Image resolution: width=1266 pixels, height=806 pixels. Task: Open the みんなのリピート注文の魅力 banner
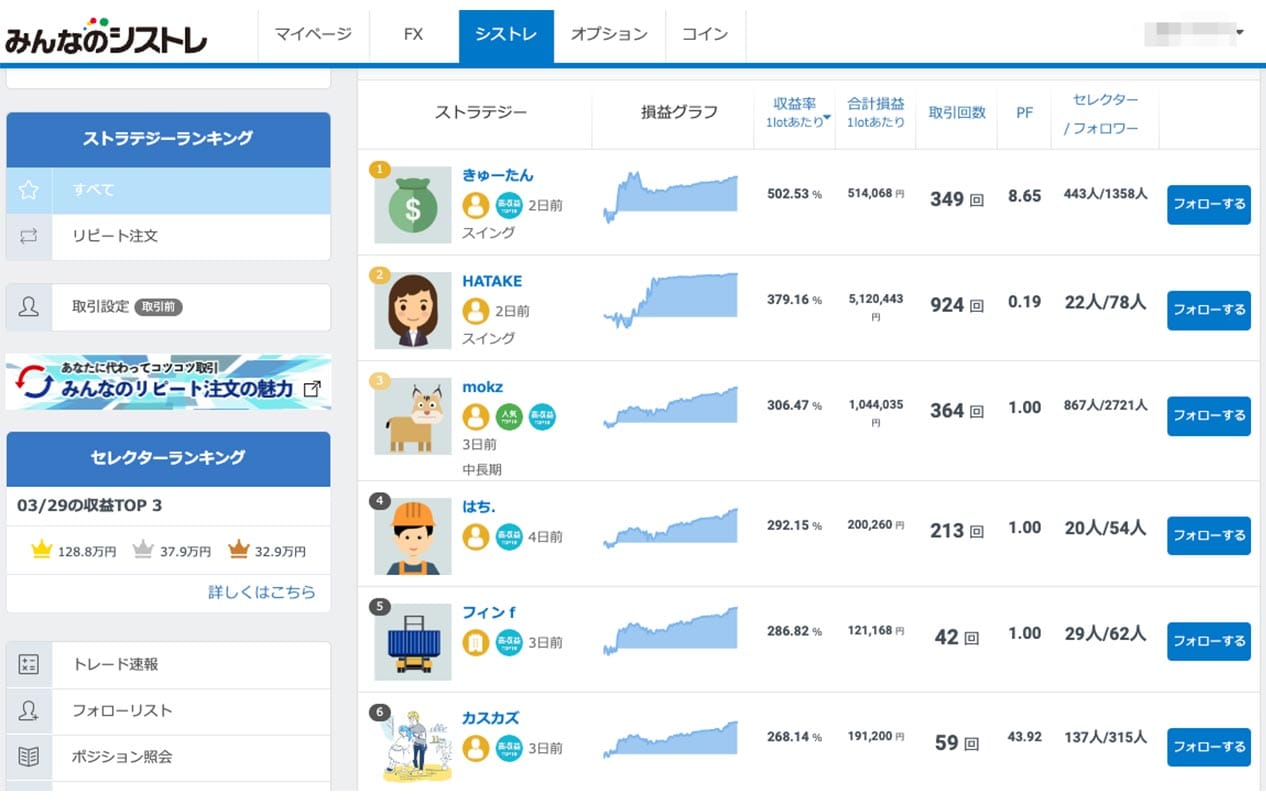[168, 382]
